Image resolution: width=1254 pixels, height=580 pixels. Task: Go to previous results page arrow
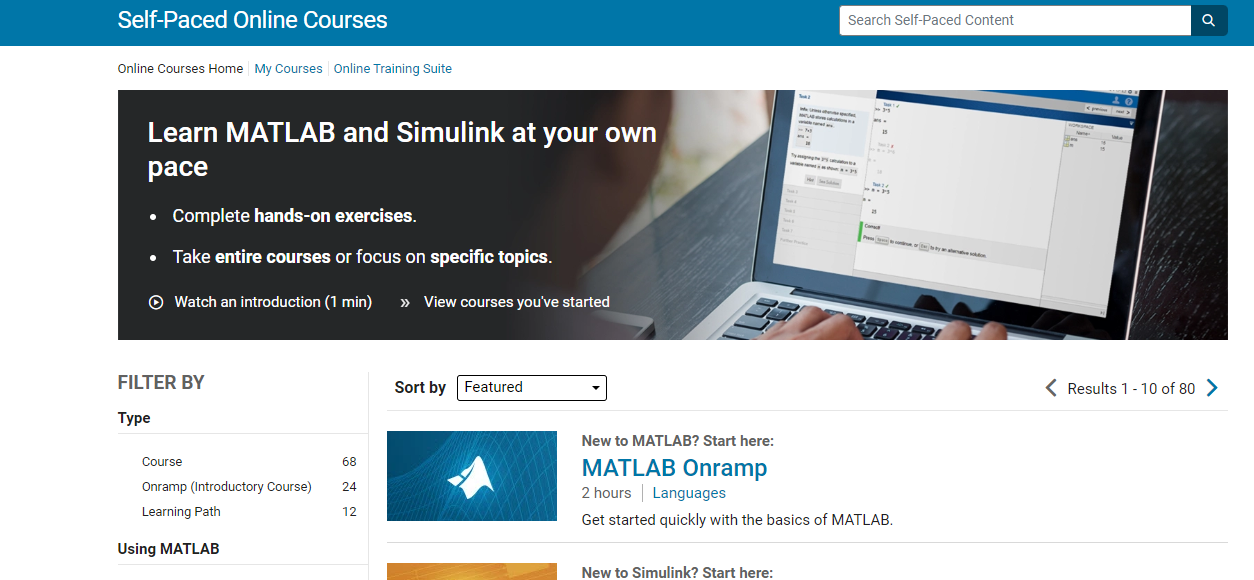pyautogui.click(x=1051, y=388)
